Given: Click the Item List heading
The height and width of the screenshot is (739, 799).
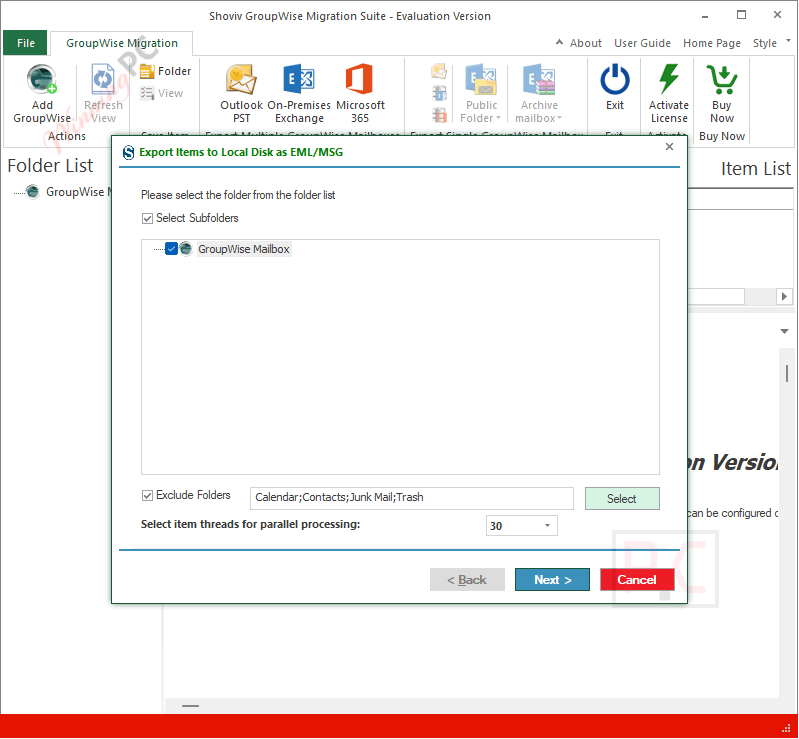Looking at the screenshot, I should (x=755, y=169).
